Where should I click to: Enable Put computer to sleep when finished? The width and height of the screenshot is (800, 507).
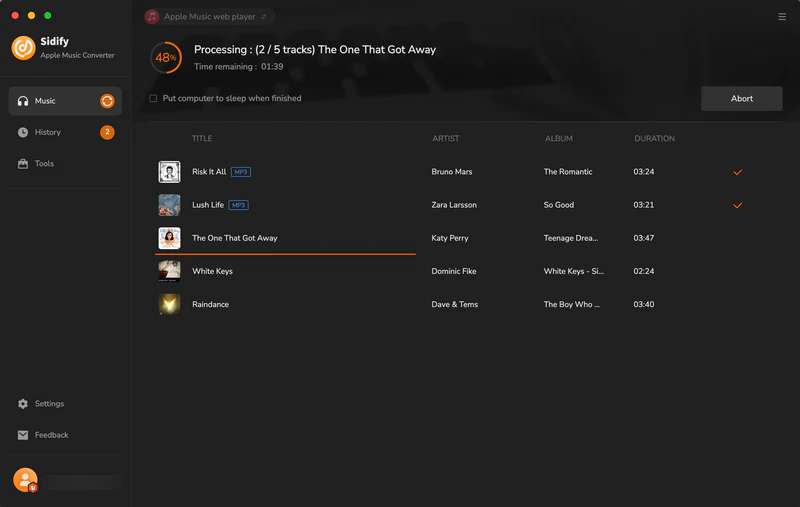(153, 98)
